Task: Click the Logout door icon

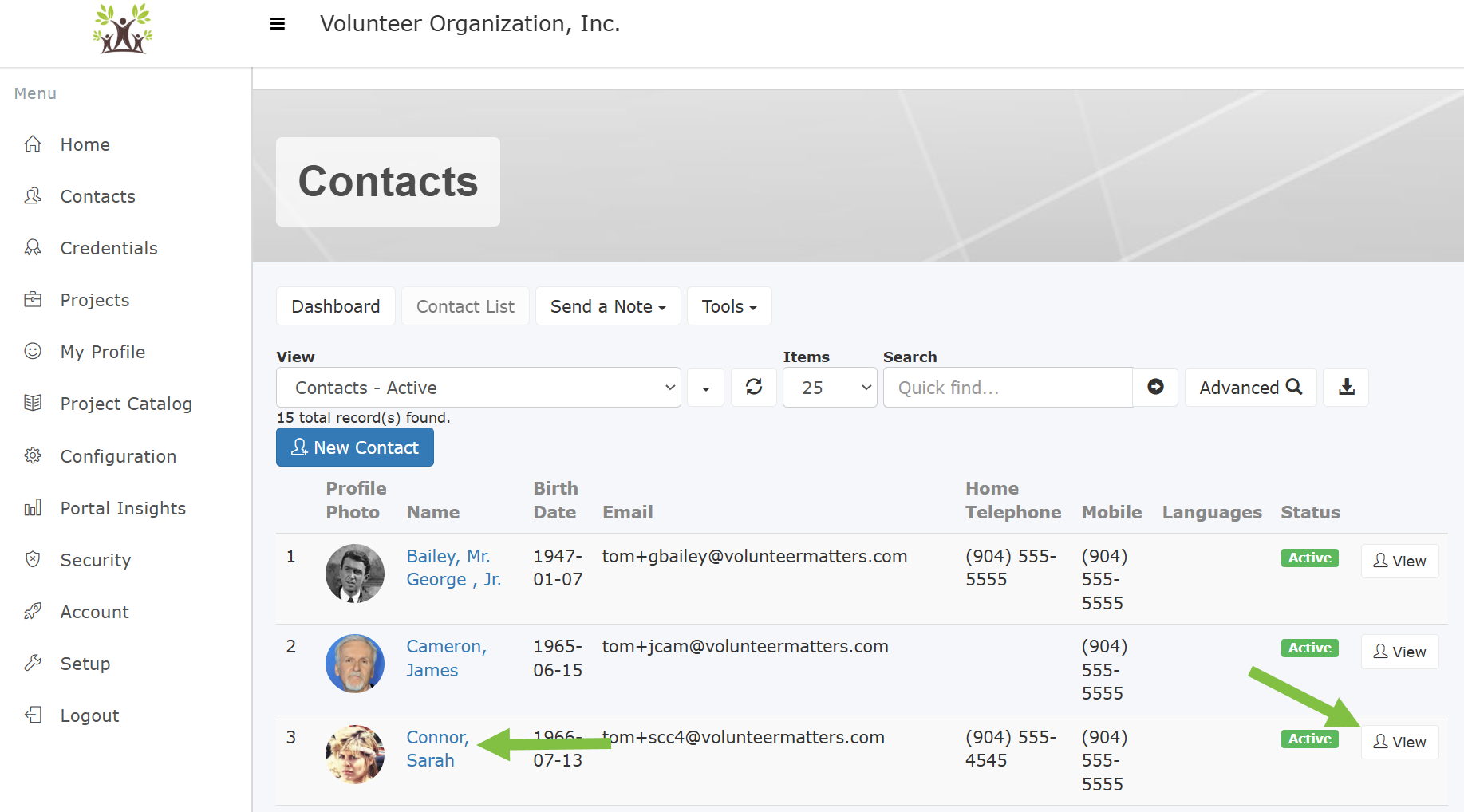Action: pos(33,715)
